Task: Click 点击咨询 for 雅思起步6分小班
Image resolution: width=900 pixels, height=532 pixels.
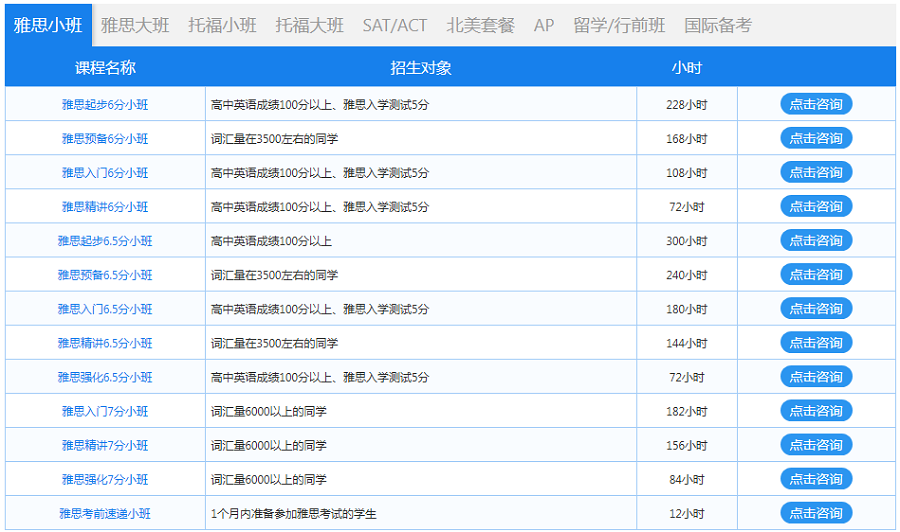Action: (x=816, y=104)
